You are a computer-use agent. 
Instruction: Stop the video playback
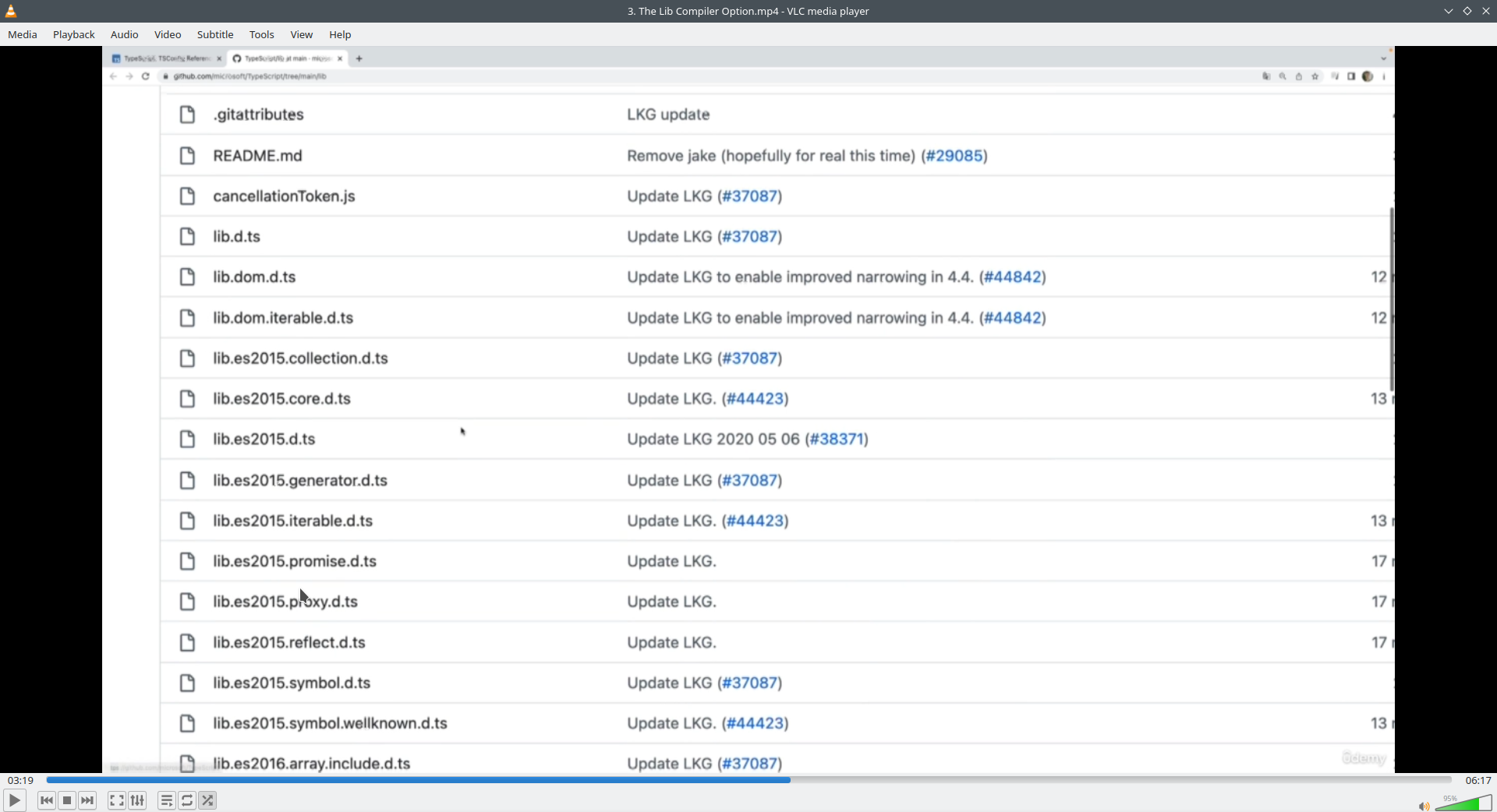[x=67, y=800]
